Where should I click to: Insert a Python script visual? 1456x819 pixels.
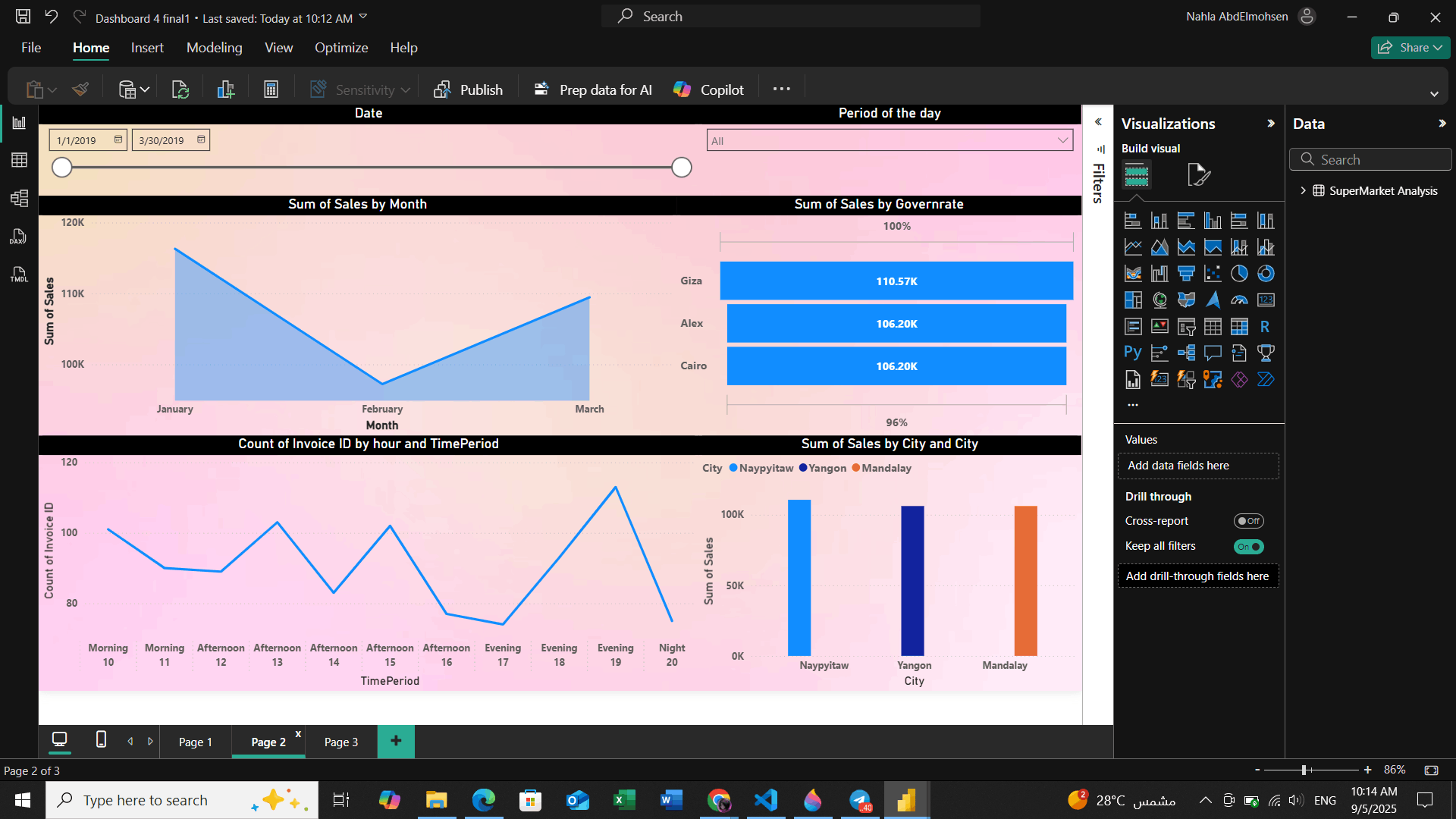[x=1132, y=353]
